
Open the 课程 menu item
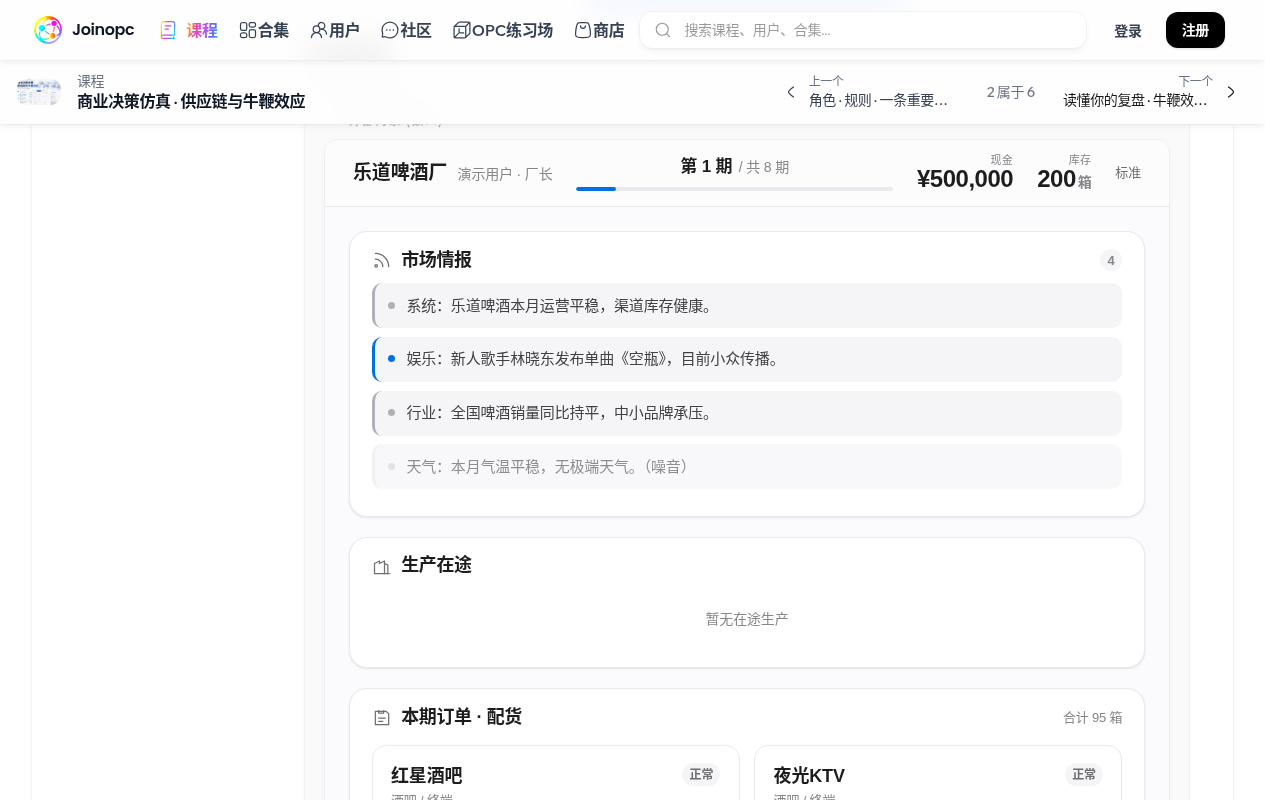pyautogui.click(x=188, y=30)
